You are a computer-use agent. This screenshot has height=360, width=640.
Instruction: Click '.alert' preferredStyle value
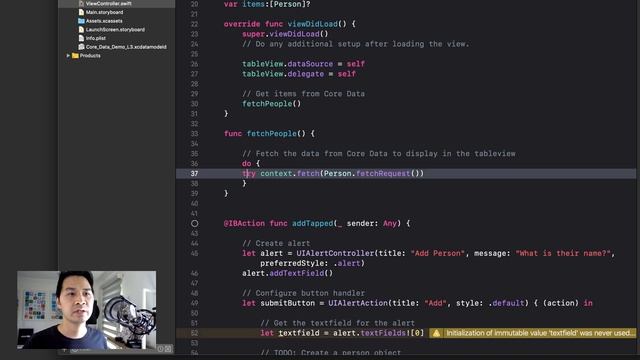click(347, 263)
